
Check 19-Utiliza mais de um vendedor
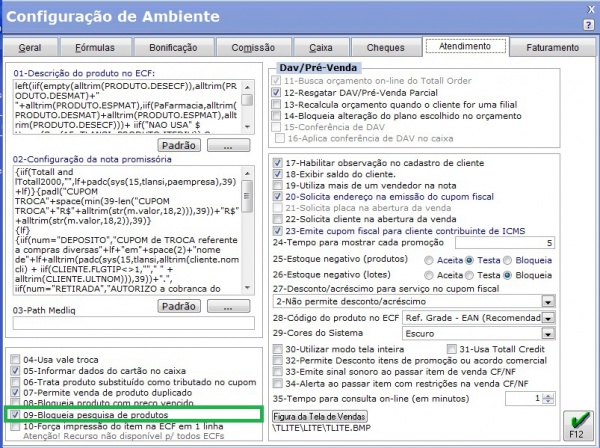pyautogui.click(x=277, y=186)
